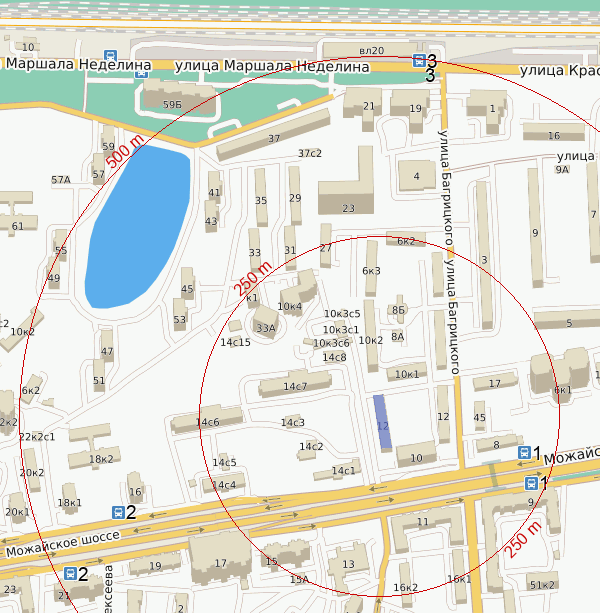600x613 pixels.
Task: Select large building 17 south of highway
Action: tap(220, 561)
